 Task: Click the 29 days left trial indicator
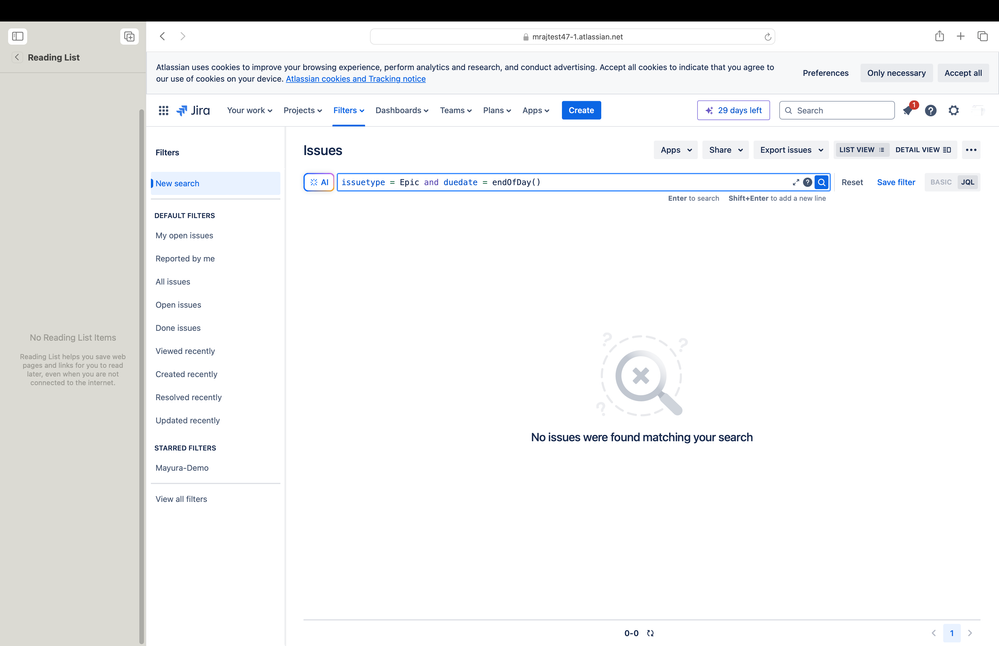[733, 110]
